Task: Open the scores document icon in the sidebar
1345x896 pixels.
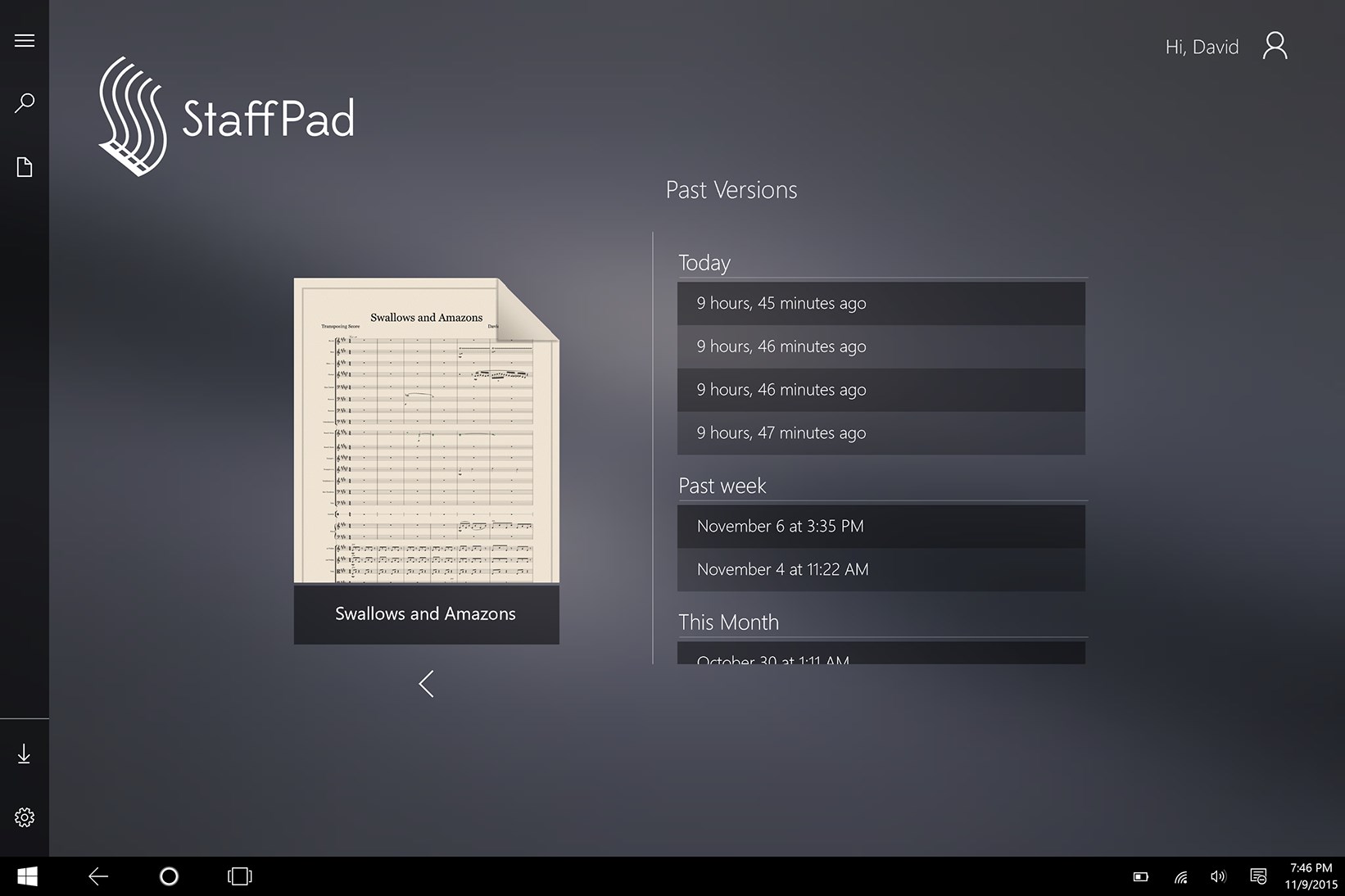Action: pos(24,165)
